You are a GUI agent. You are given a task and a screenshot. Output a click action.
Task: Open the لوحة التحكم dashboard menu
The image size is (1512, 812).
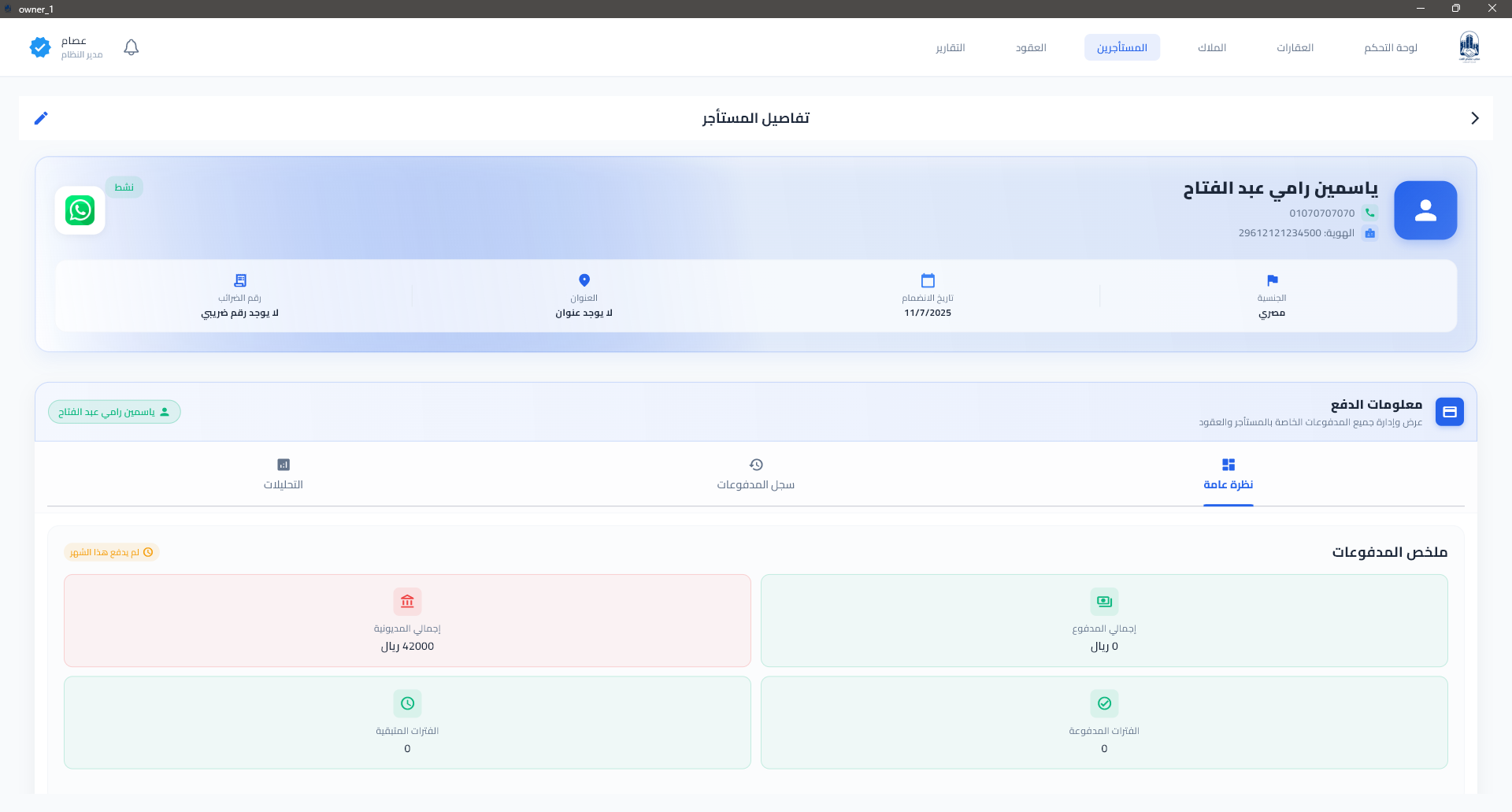pos(1391,47)
